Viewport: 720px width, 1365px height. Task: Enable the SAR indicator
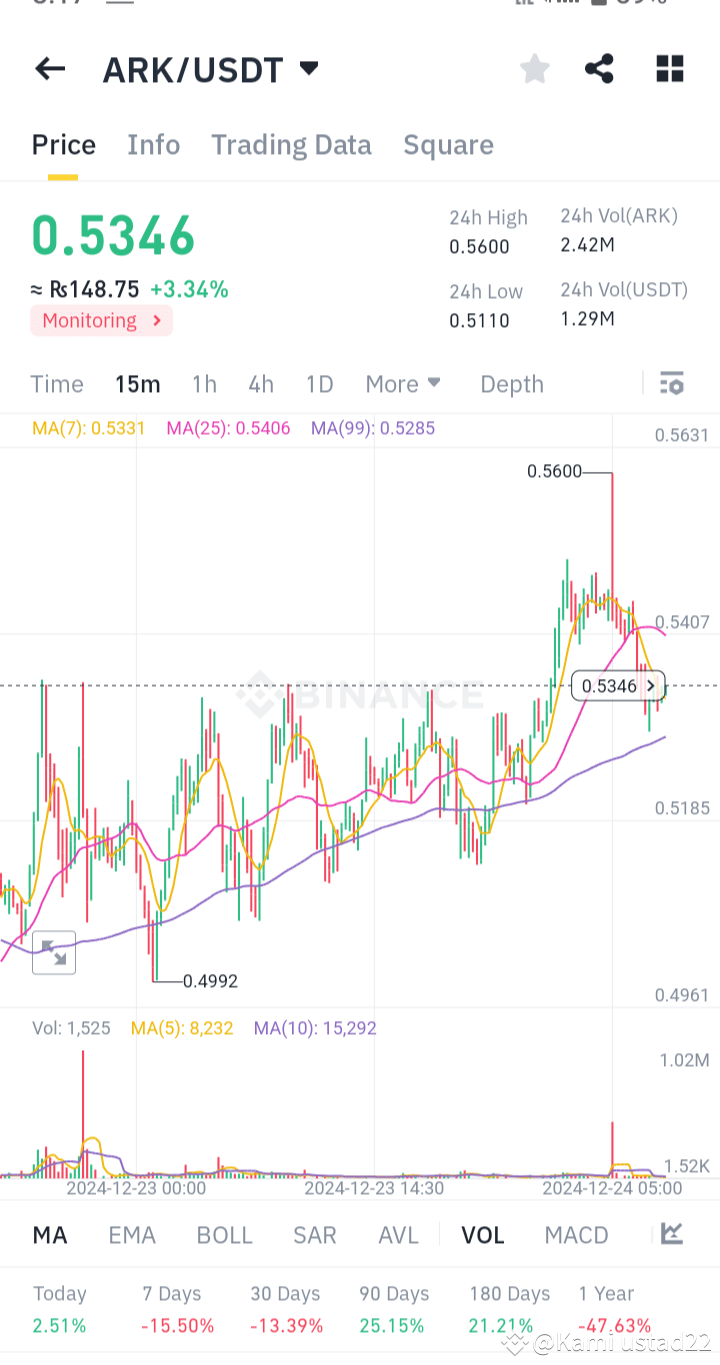coord(314,1235)
